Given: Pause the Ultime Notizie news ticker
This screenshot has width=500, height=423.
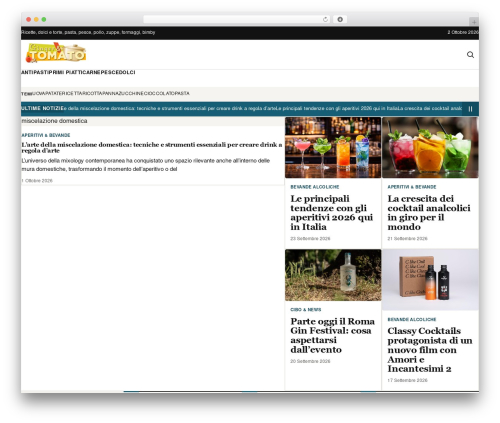Looking at the screenshot, I should pos(470,109).
